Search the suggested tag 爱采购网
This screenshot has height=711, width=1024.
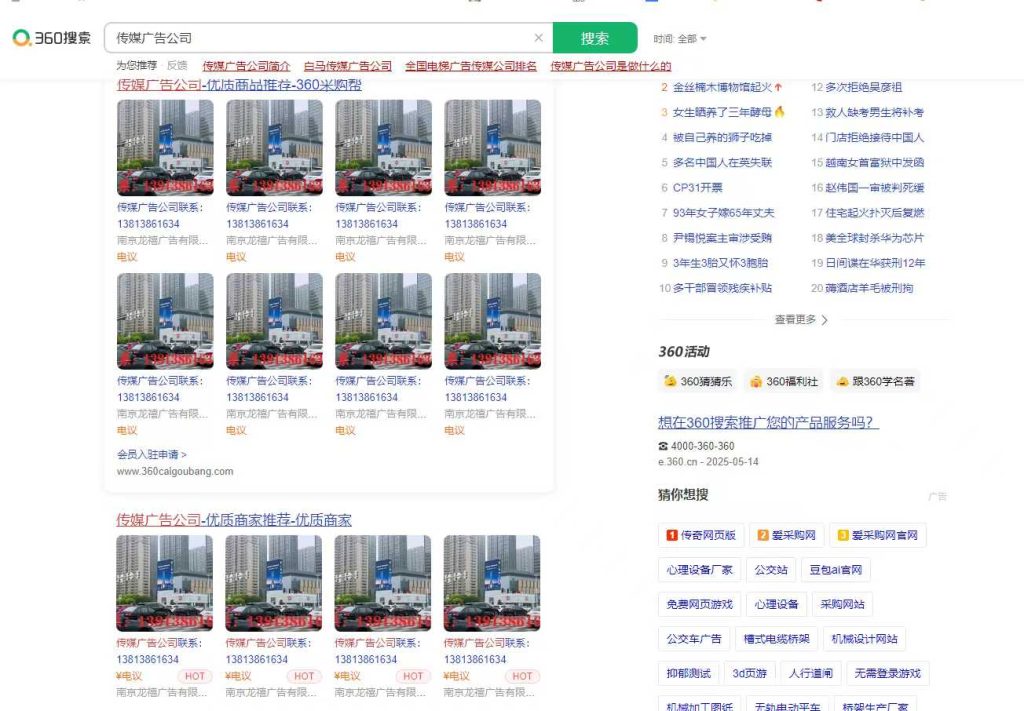pos(787,535)
